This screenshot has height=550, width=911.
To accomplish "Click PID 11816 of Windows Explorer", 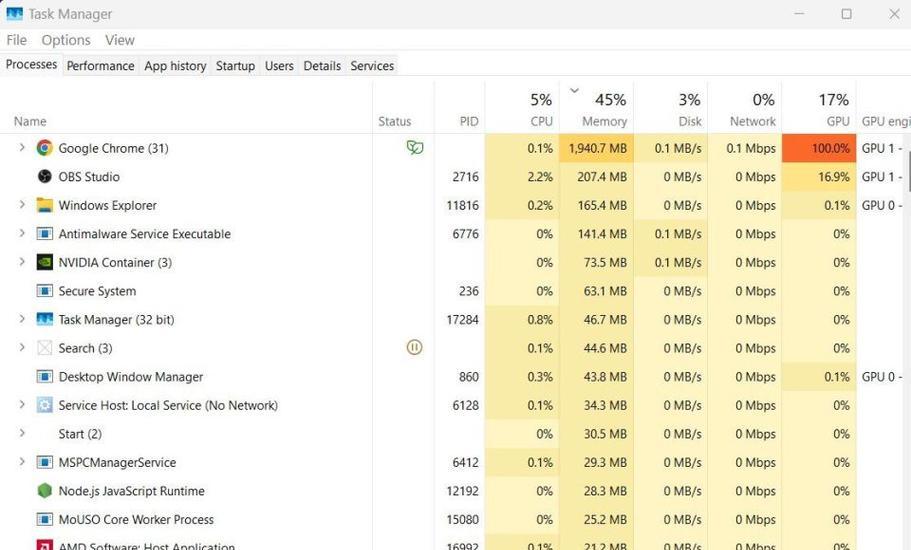I will 462,205.
